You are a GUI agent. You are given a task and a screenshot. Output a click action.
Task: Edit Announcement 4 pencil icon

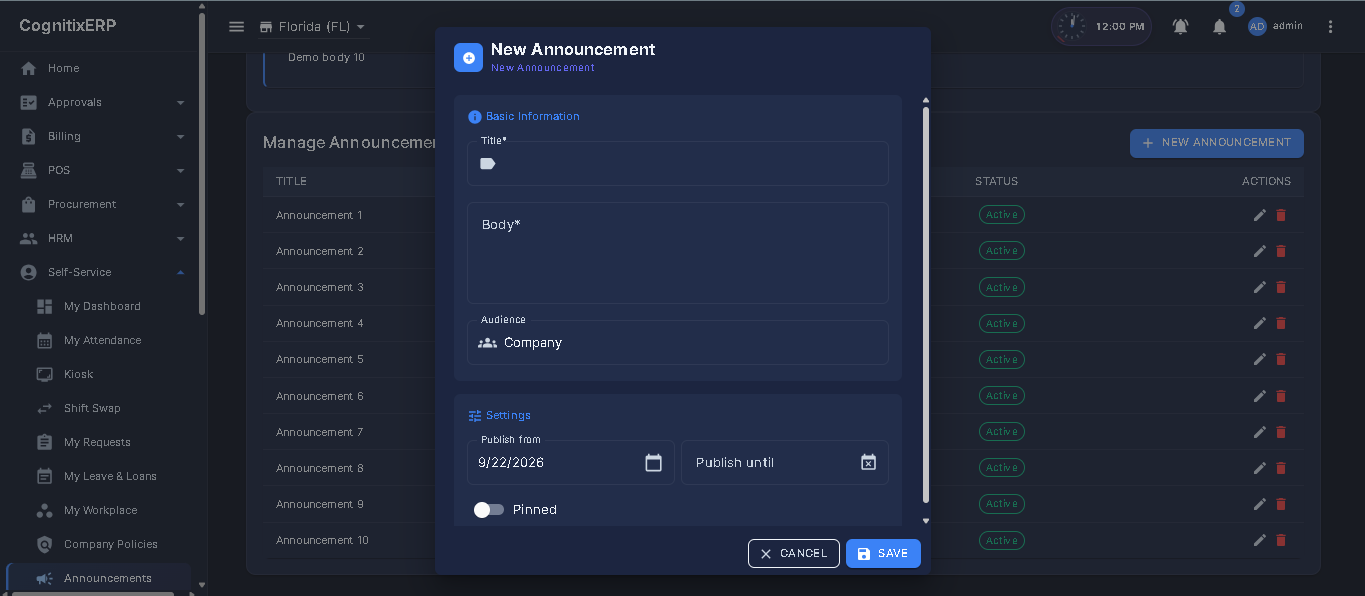tap(1260, 323)
